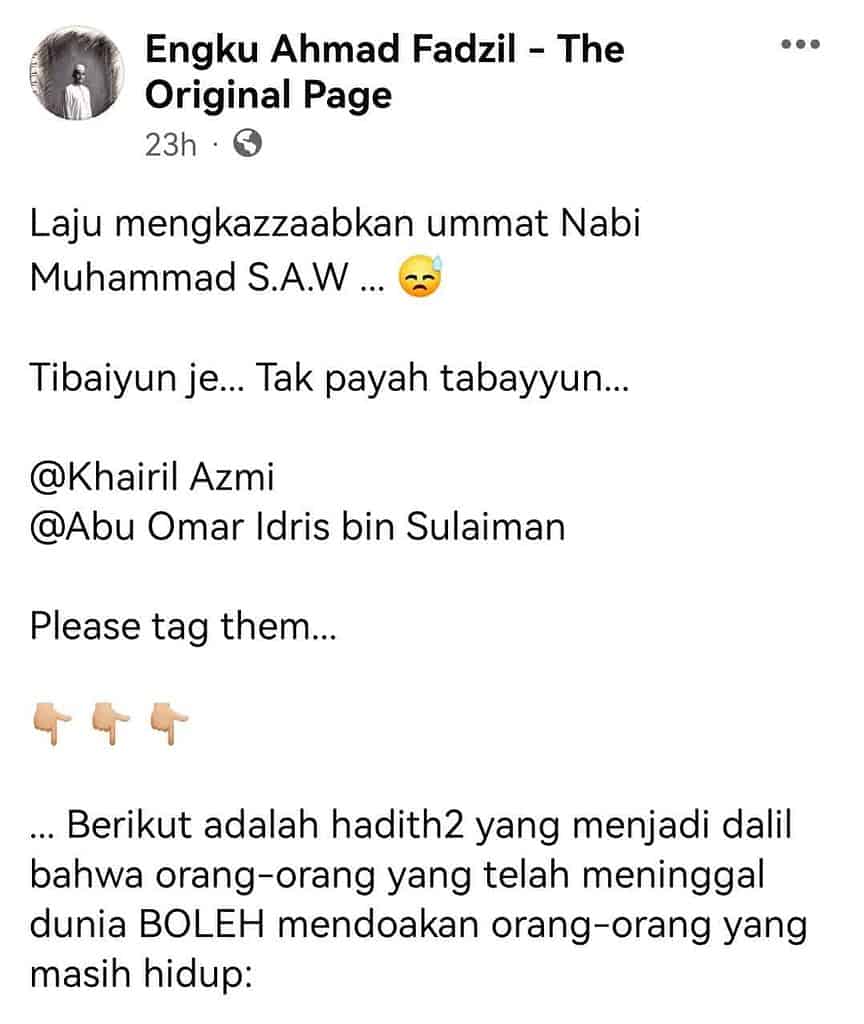Click the @Abu Omar Idris bin Sulaiman mention
This screenshot has height=1024, width=864.
point(298,526)
